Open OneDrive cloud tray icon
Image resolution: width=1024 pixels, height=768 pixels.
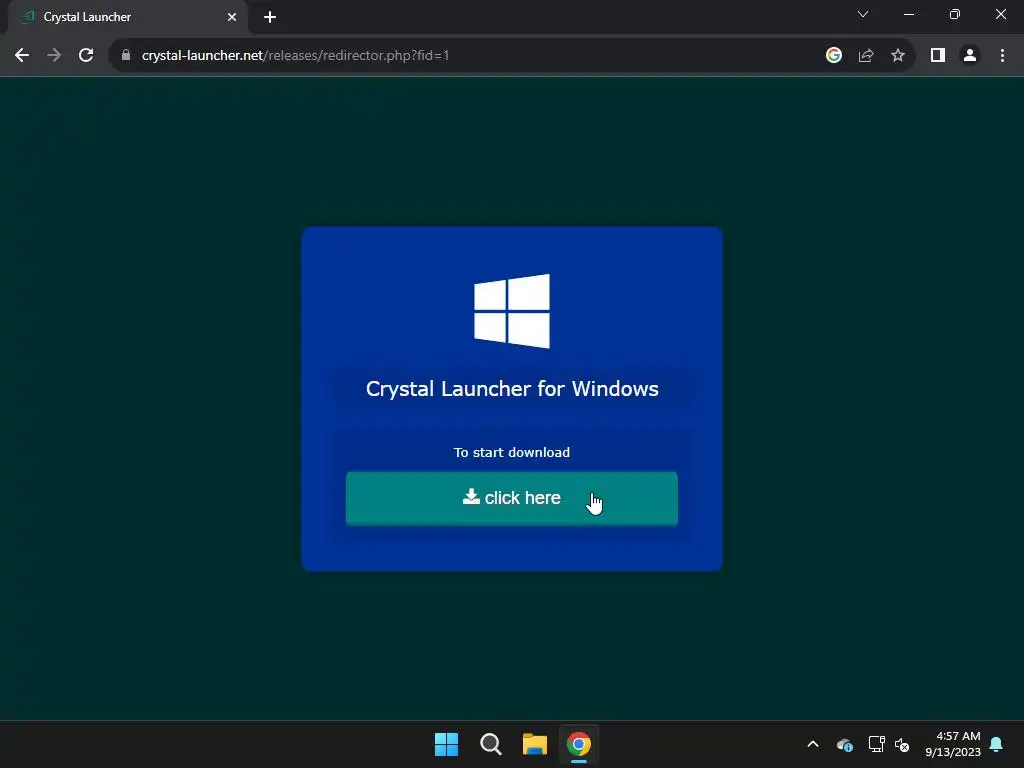click(x=844, y=744)
